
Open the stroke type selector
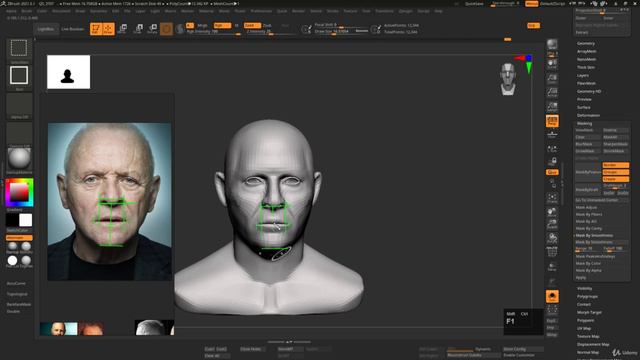coord(19,76)
